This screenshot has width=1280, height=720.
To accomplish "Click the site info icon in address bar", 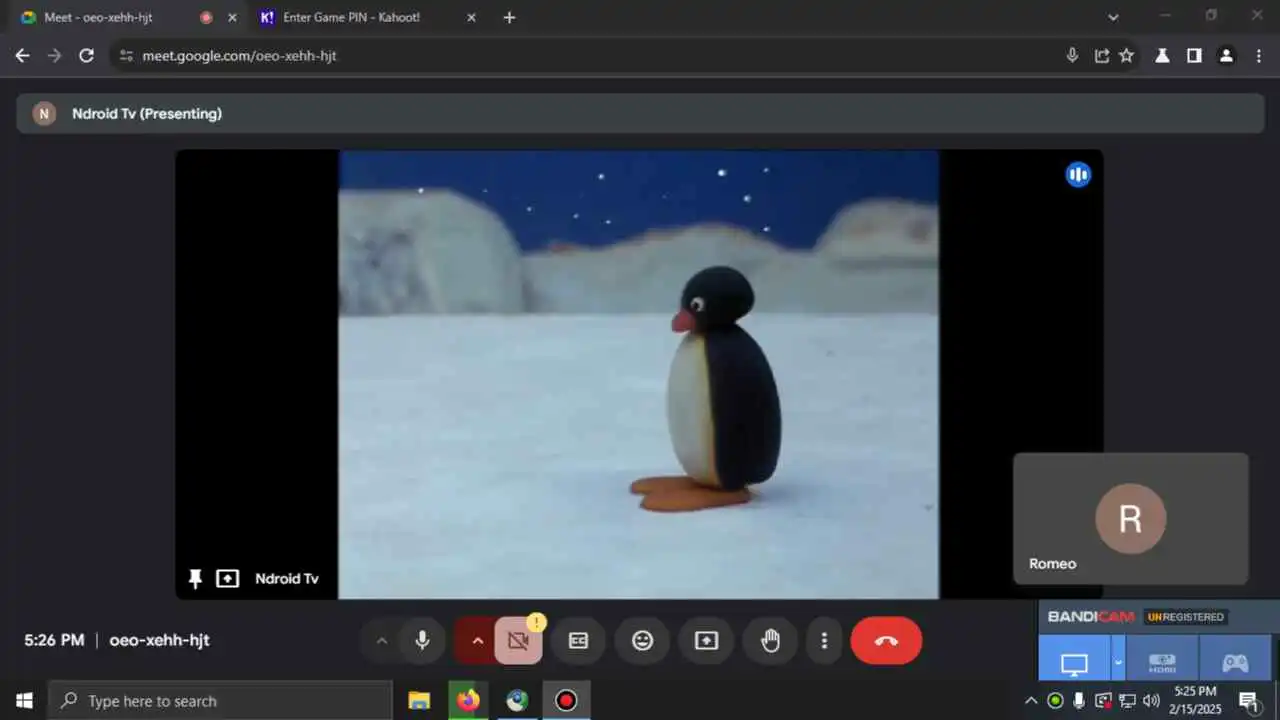I will [125, 56].
